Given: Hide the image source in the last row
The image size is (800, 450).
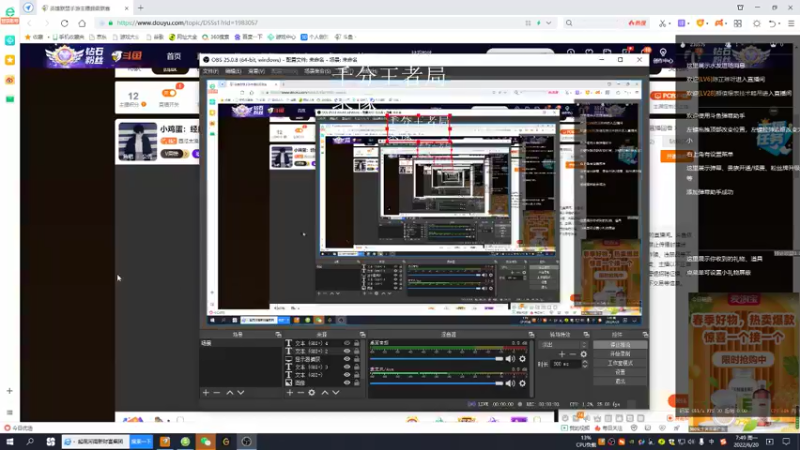Looking at the screenshot, I should (x=347, y=383).
